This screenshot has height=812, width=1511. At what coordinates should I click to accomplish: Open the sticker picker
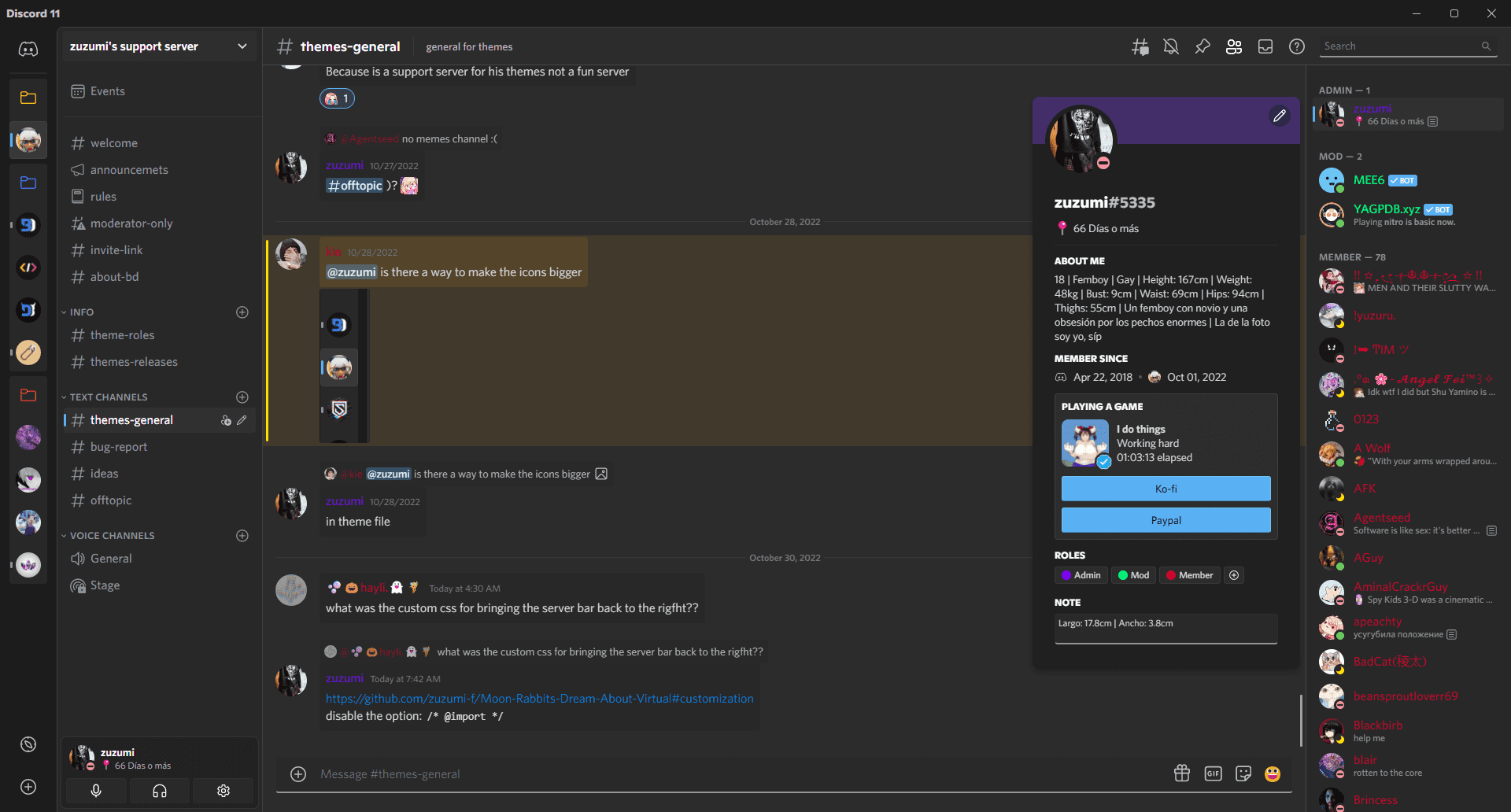(1243, 773)
